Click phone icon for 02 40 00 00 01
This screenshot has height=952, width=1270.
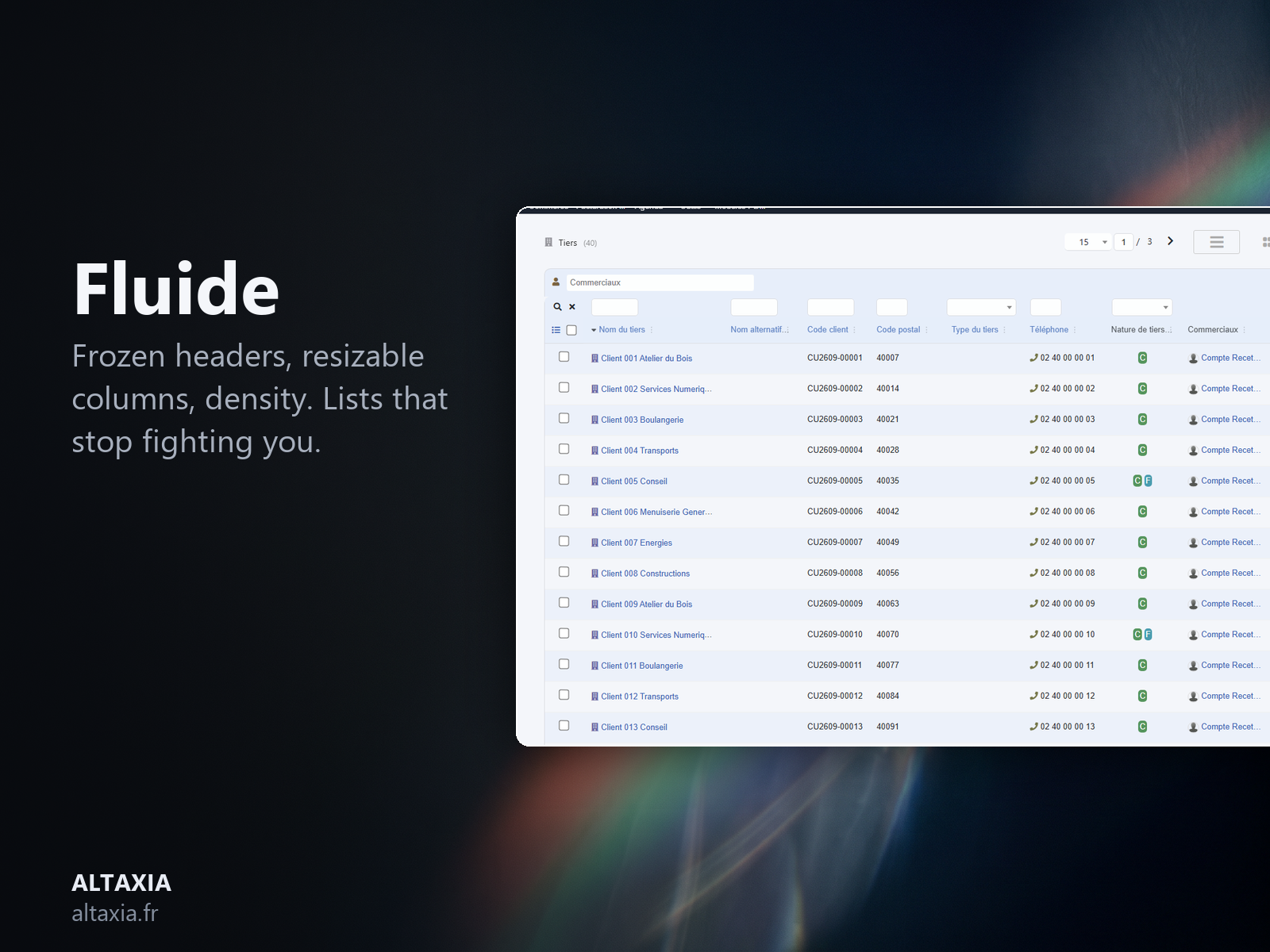[x=1034, y=358]
